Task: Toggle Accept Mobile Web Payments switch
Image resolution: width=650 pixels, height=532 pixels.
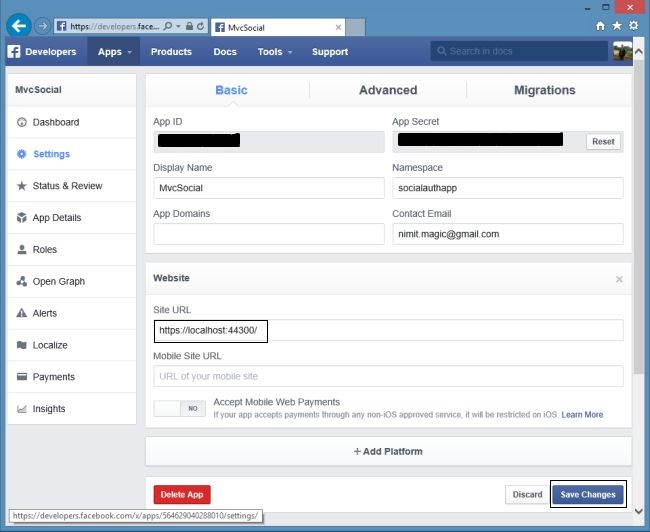Action: click(x=179, y=408)
